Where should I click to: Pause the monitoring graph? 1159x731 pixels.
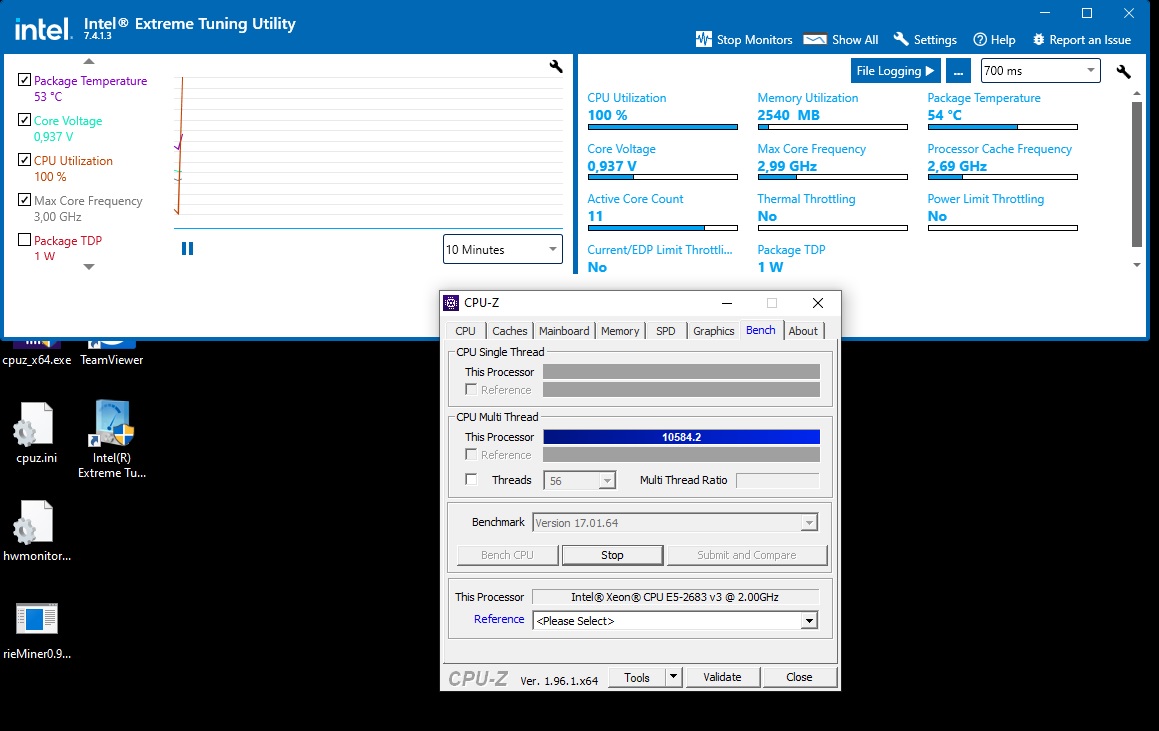coord(187,248)
